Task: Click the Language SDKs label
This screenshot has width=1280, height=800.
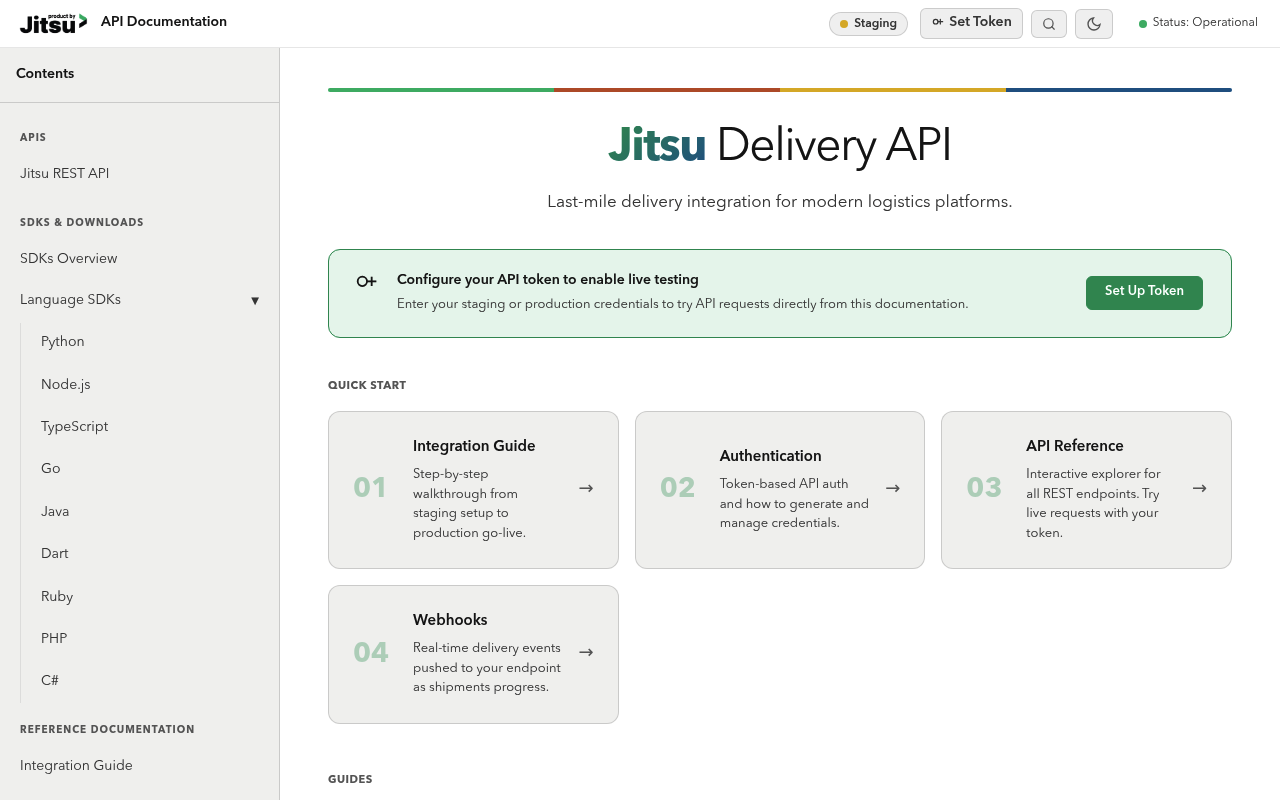Action: tap(70, 300)
